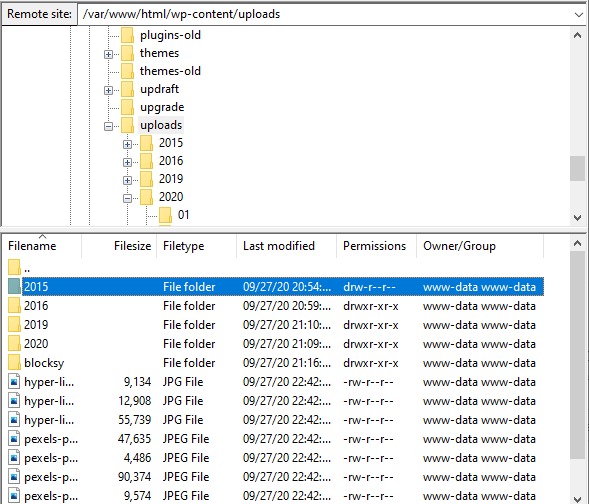Select themes-old folder in tree
The image size is (589, 504).
(170, 71)
